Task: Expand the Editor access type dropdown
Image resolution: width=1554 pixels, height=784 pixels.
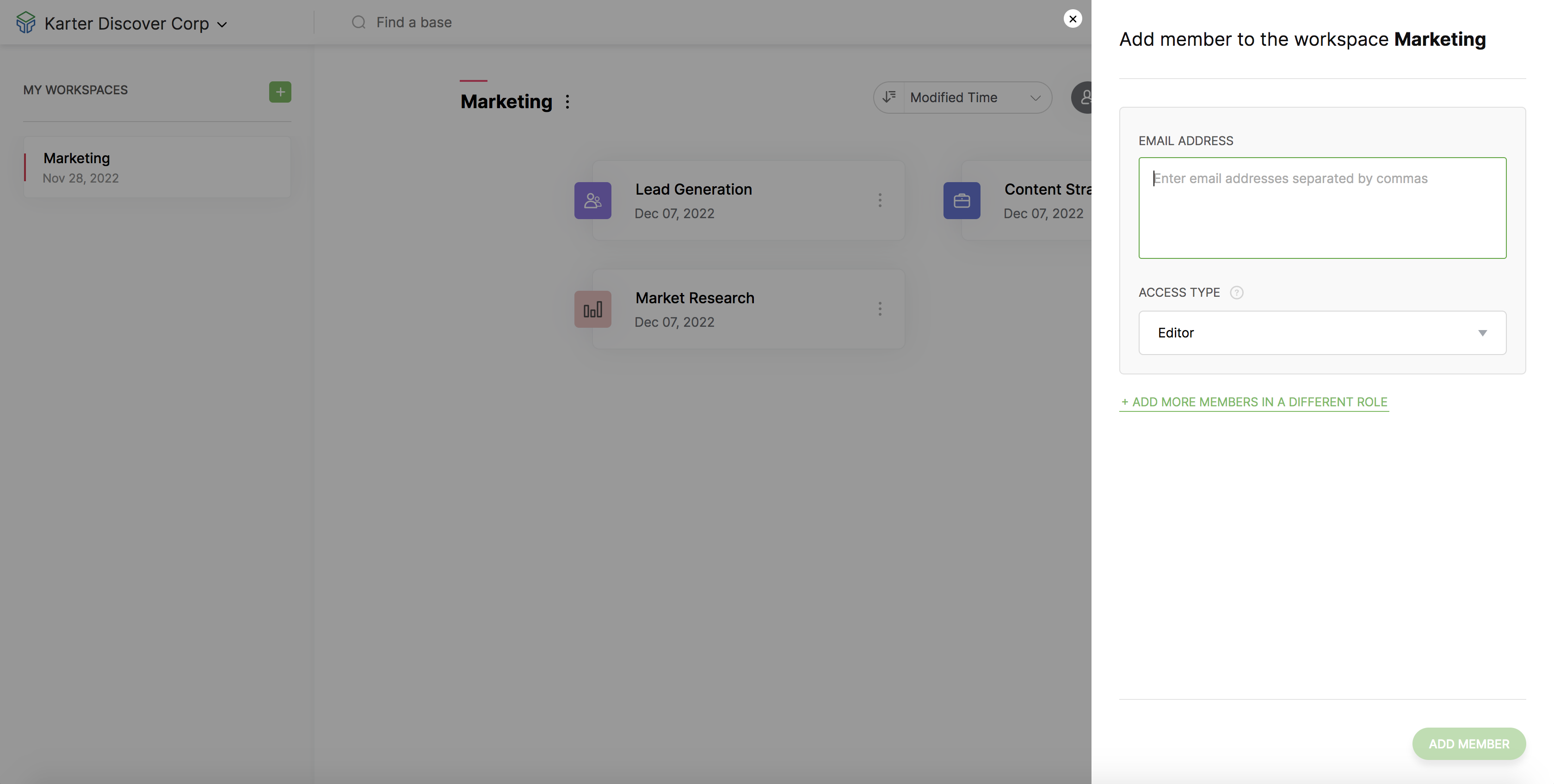Action: (1322, 333)
